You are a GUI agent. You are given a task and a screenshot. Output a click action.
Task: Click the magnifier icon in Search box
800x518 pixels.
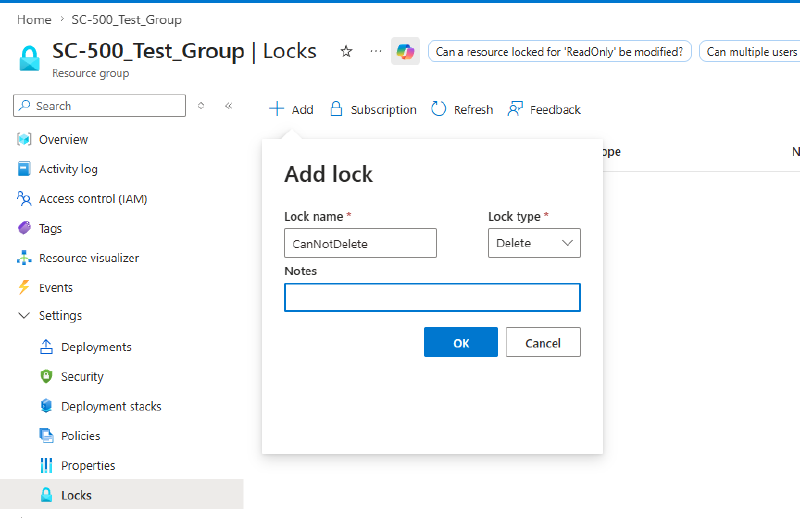[24, 105]
